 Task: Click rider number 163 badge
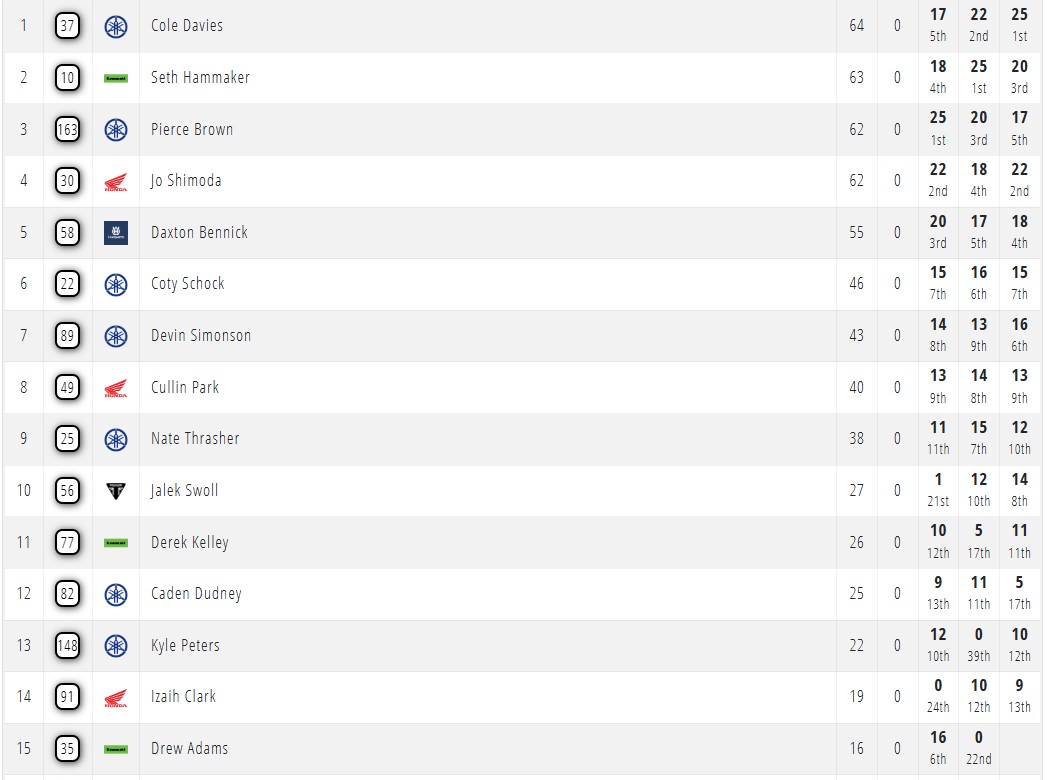[67, 130]
